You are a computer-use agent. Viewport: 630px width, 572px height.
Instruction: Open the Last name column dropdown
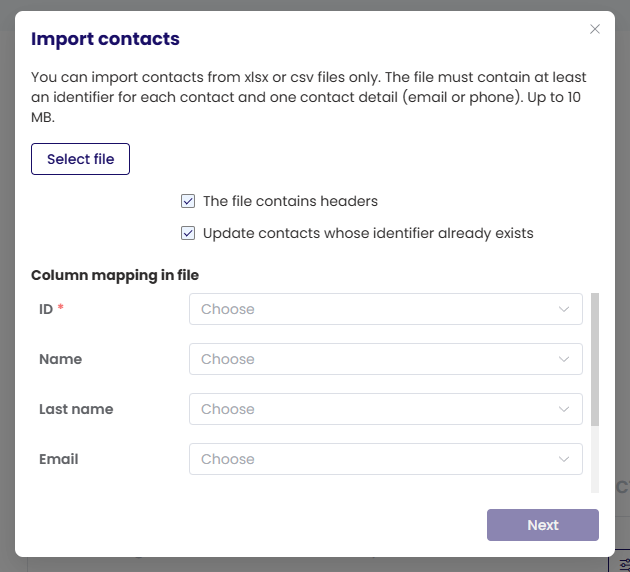(385, 409)
